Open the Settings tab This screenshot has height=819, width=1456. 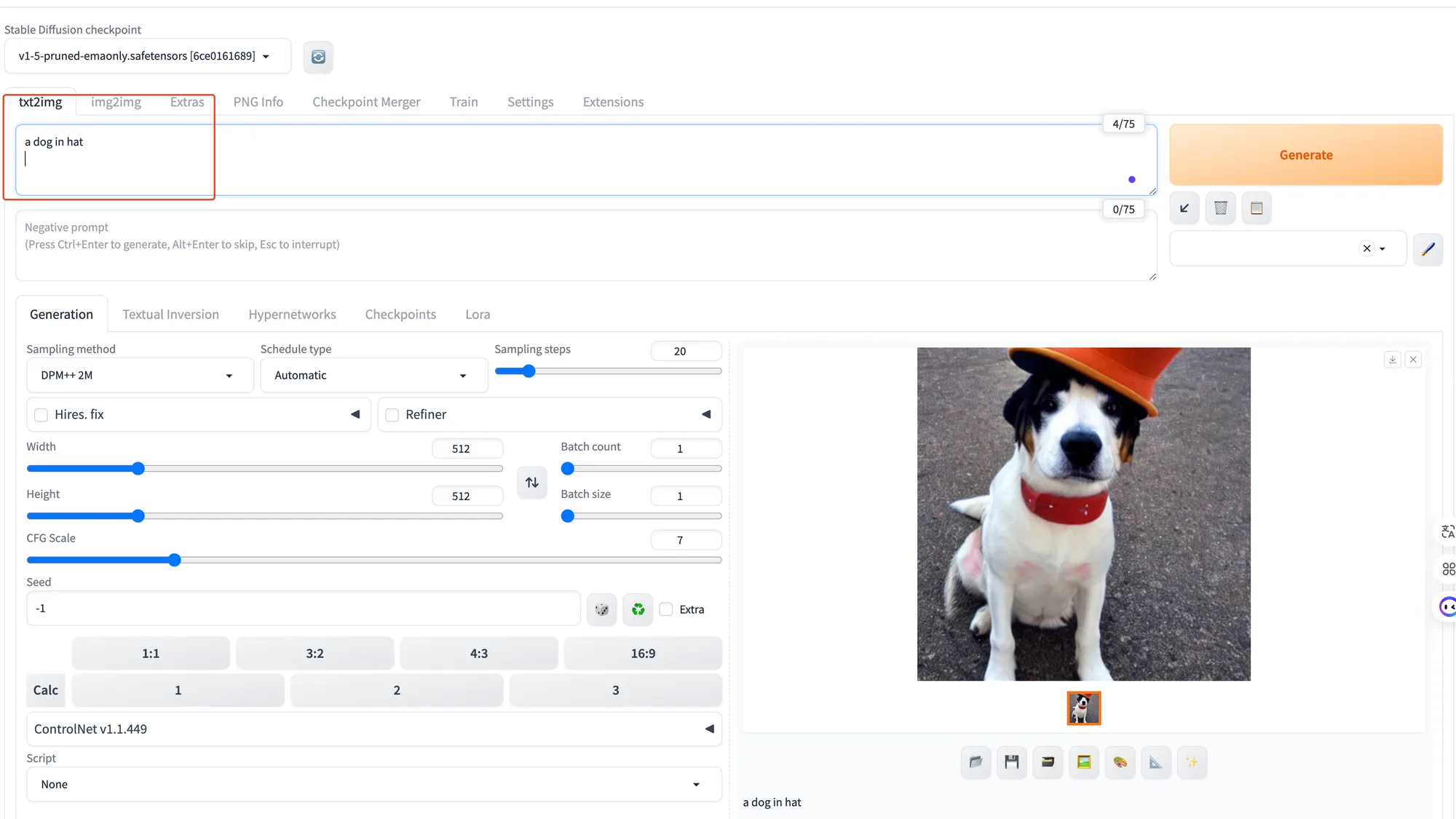[531, 102]
